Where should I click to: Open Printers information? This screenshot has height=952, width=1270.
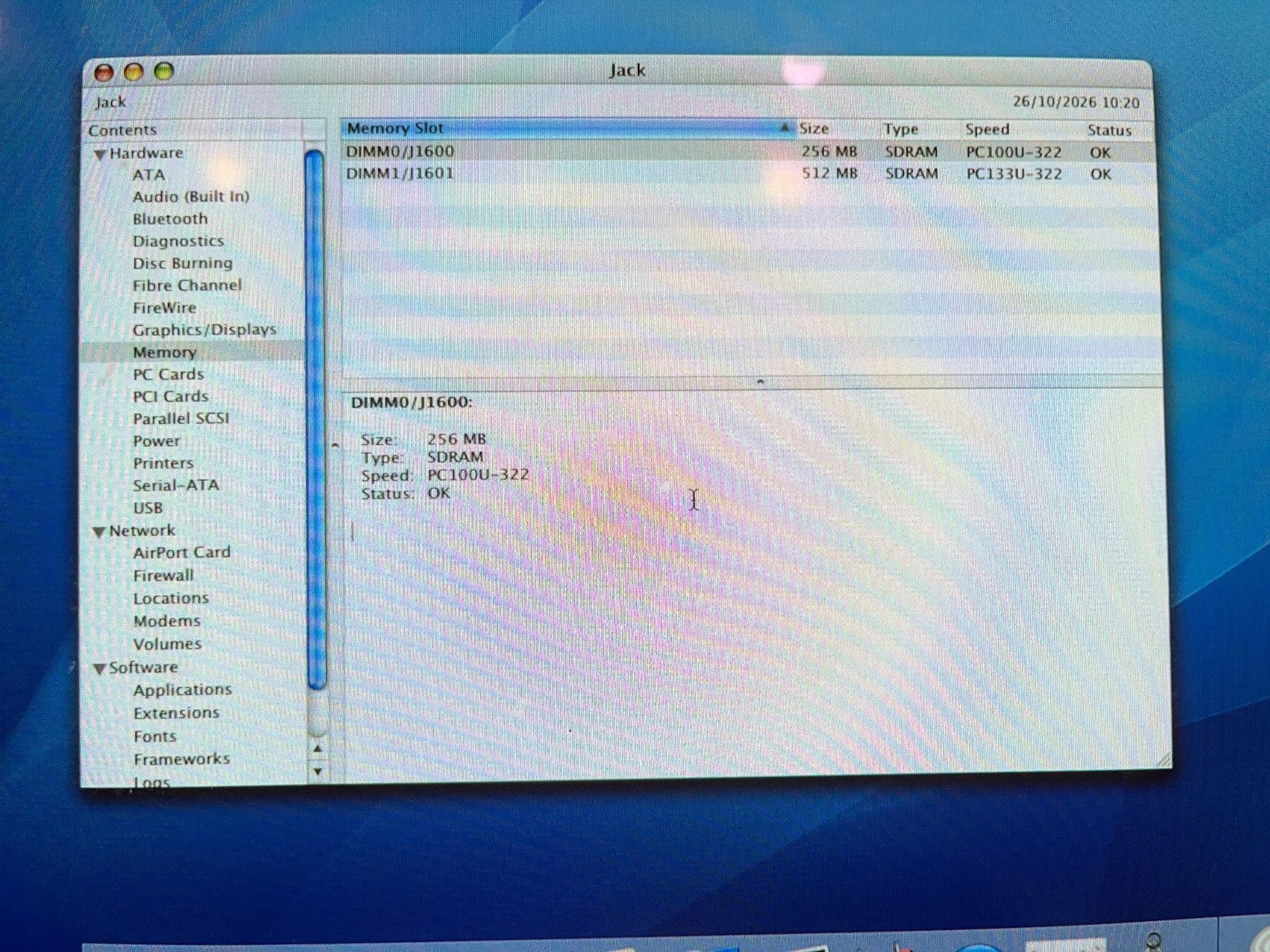click(x=163, y=463)
